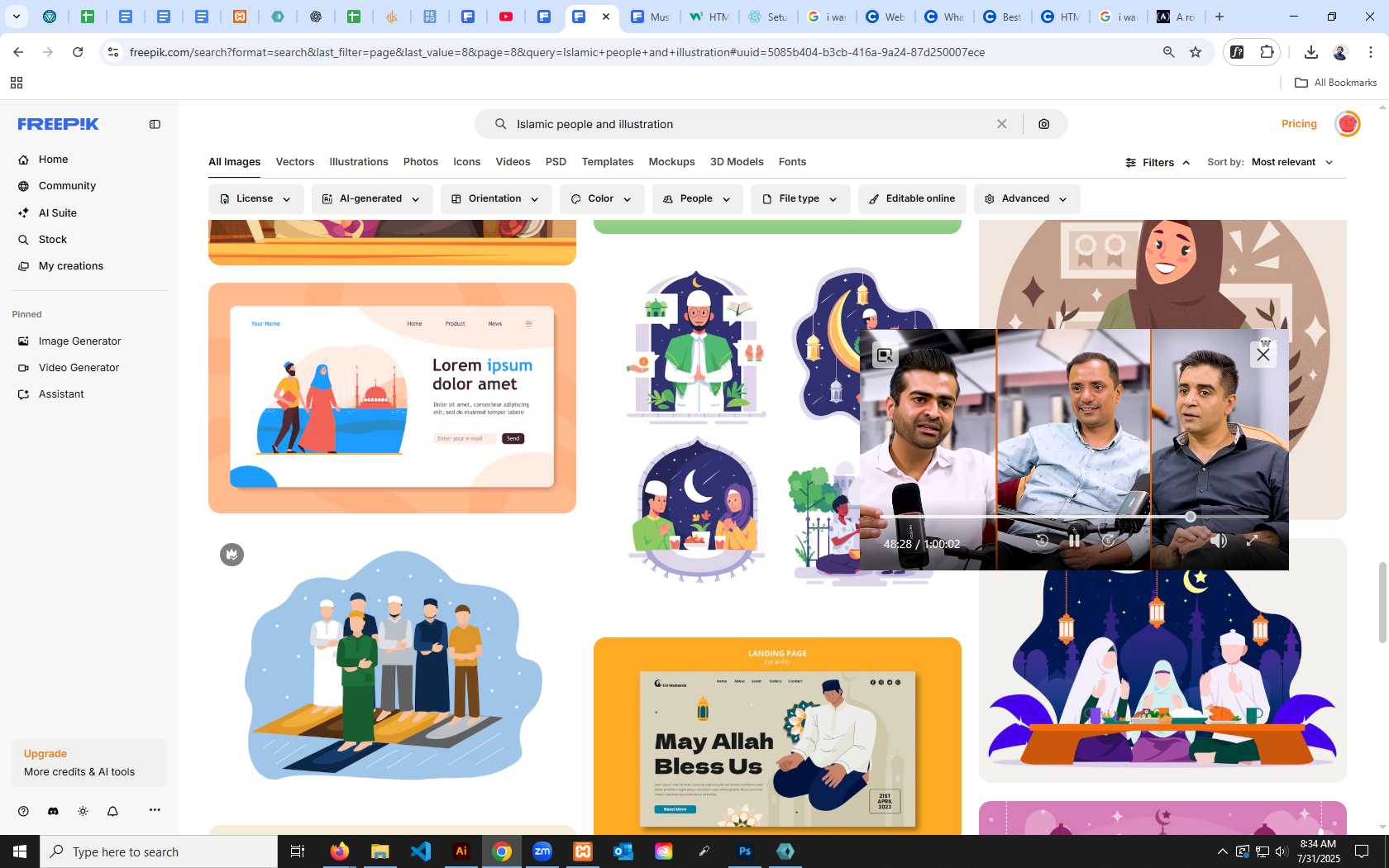
Task: Open the sidebar more options dots
Action: (155, 810)
